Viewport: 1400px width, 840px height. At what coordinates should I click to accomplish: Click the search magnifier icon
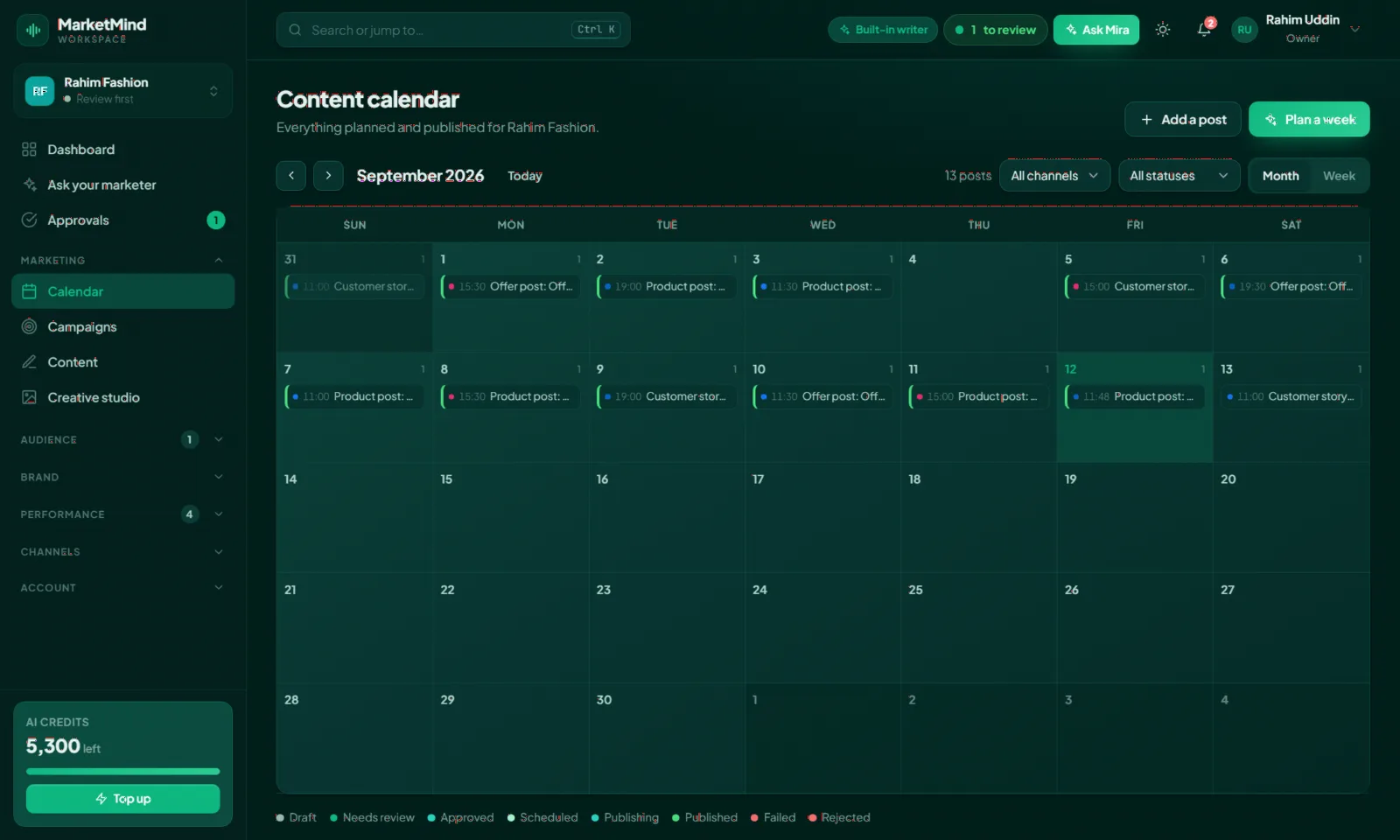pos(295,30)
